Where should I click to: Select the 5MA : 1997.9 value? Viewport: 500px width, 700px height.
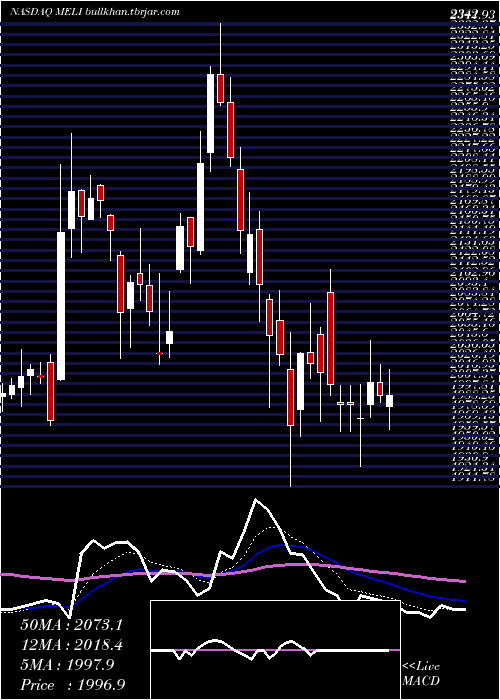click(x=67, y=665)
